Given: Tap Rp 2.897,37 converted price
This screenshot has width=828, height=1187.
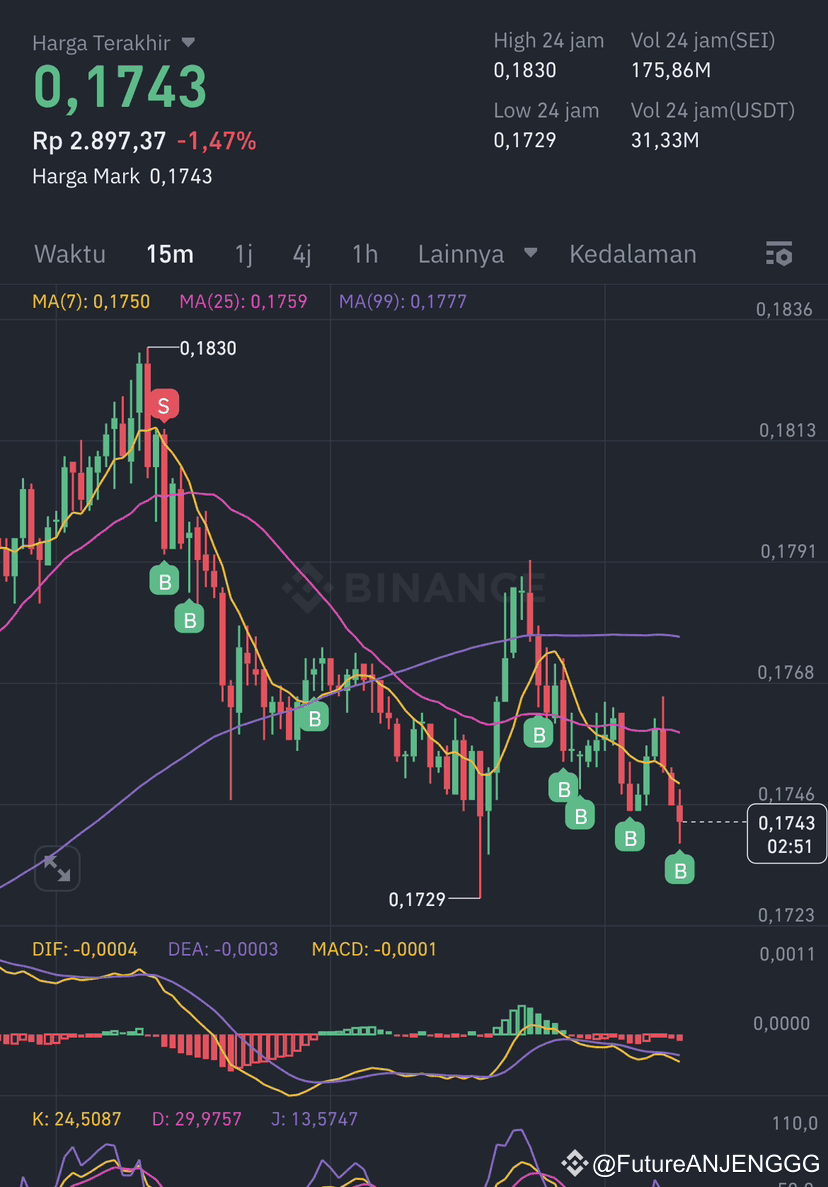Looking at the screenshot, I should point(99,141).
